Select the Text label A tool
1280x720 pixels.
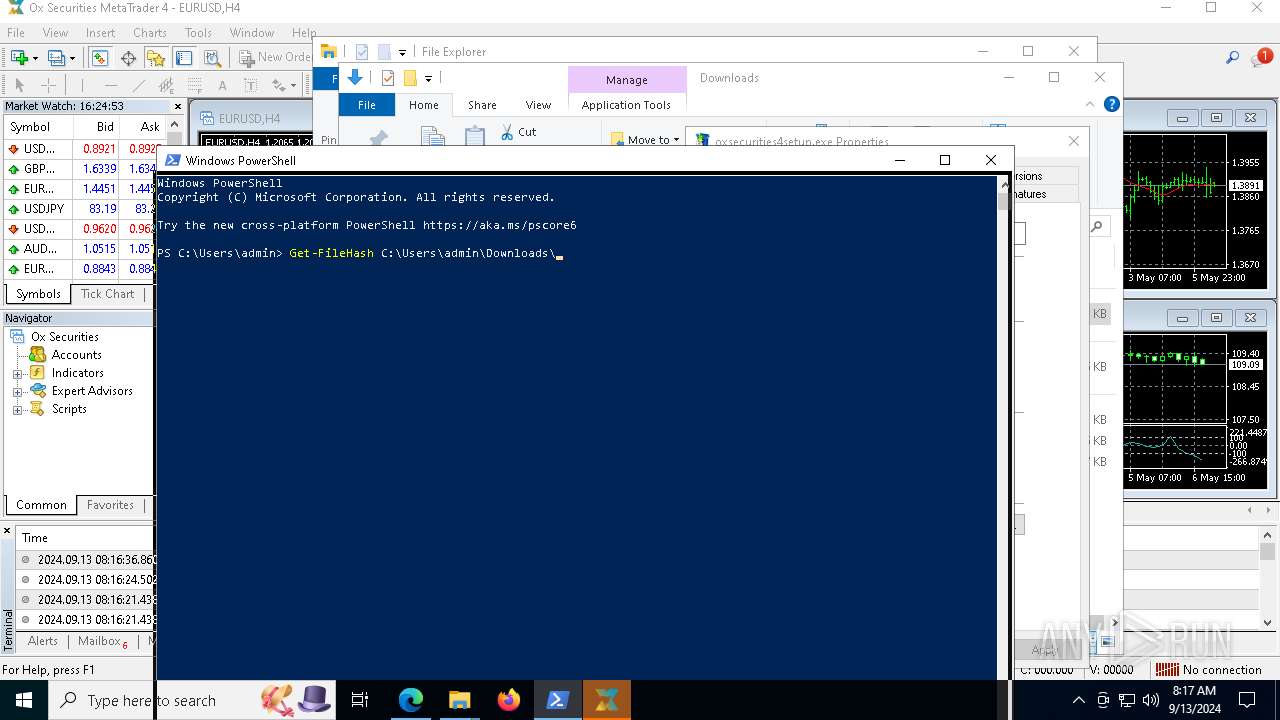(x=222, y=85)
